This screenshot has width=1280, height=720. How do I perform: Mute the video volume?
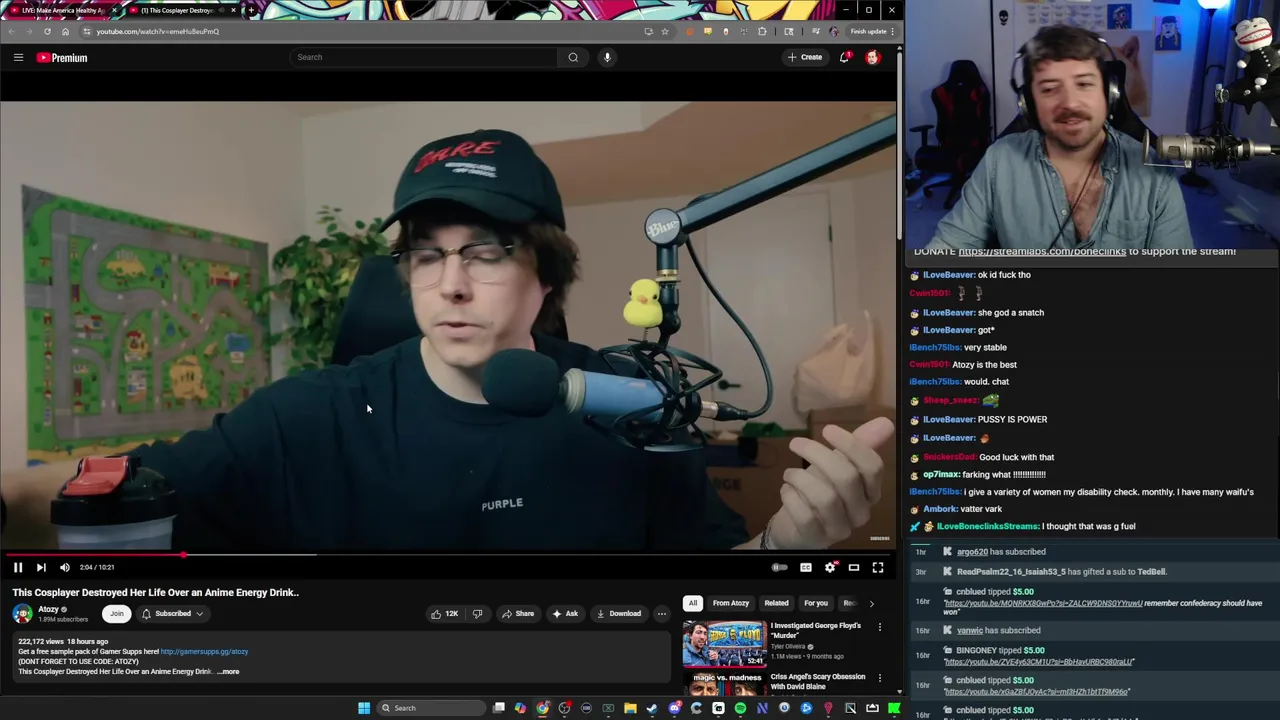point(65,567)
